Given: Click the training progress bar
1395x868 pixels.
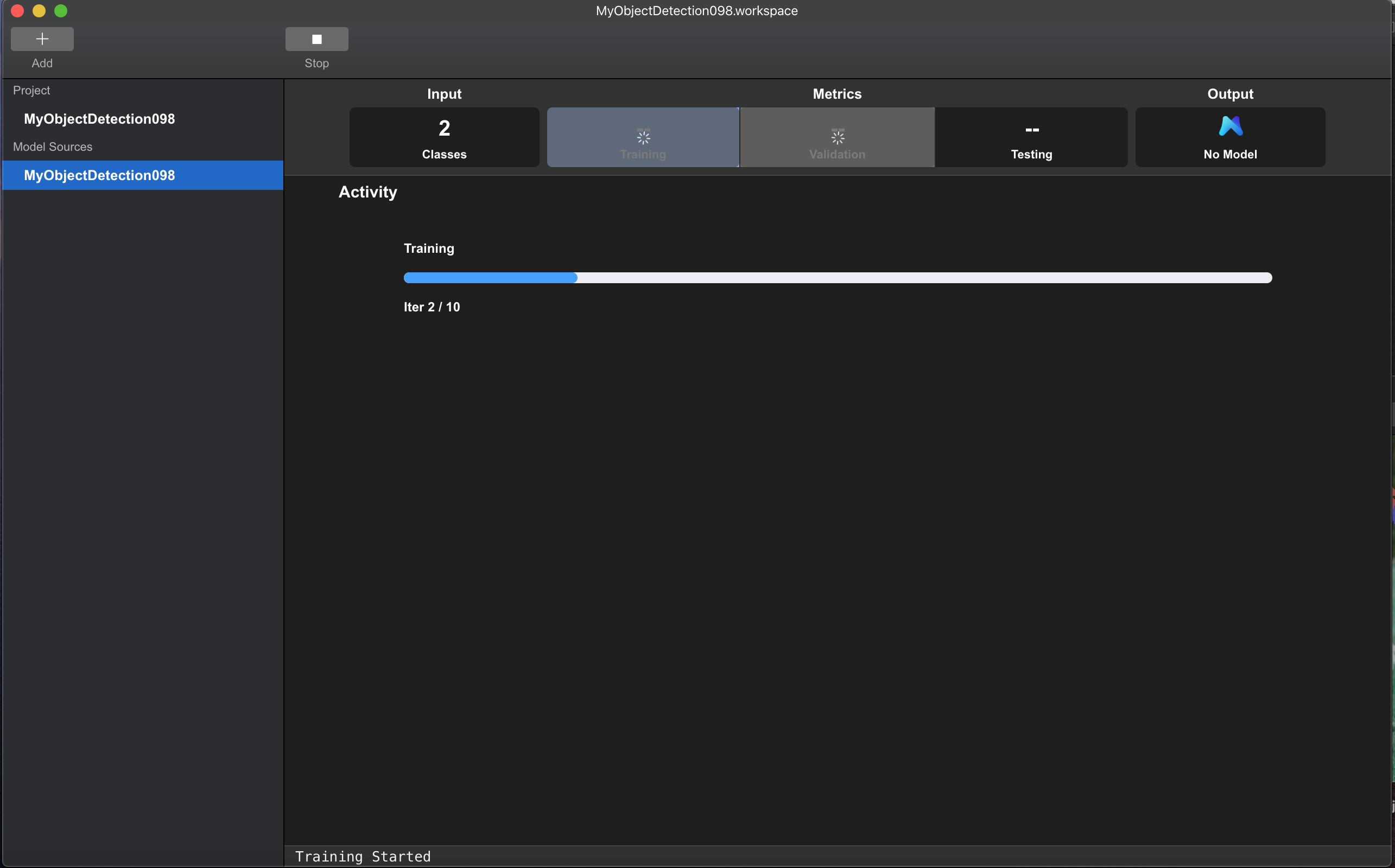Looking at the screenshot, I should click(838, 278).
